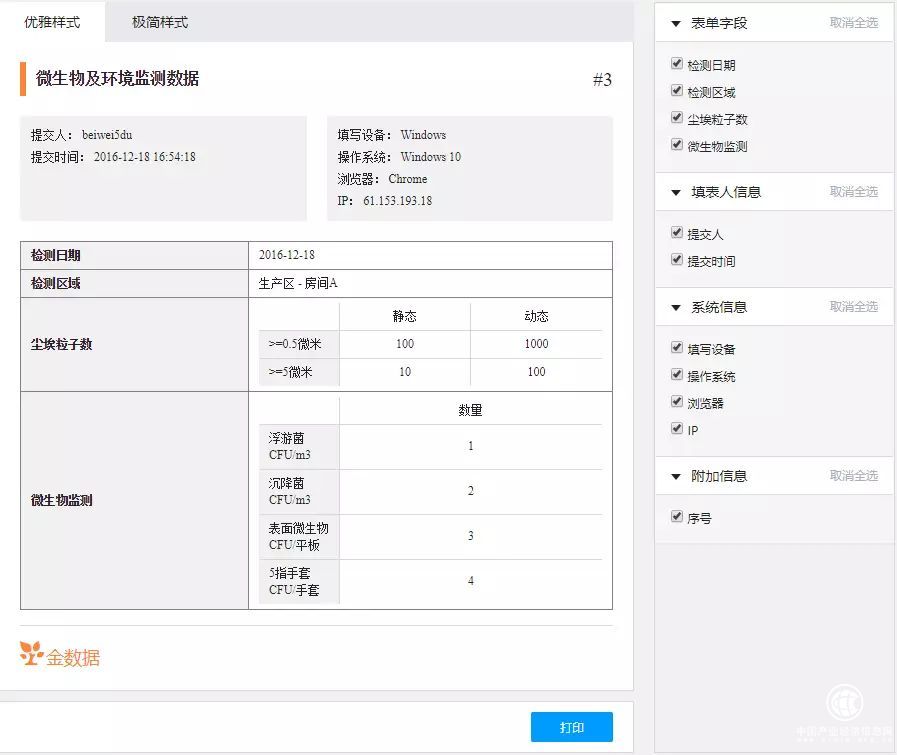Collapse the 附加信息 section arrow
The image size is (897, 755).
click(x=676, y=476)
